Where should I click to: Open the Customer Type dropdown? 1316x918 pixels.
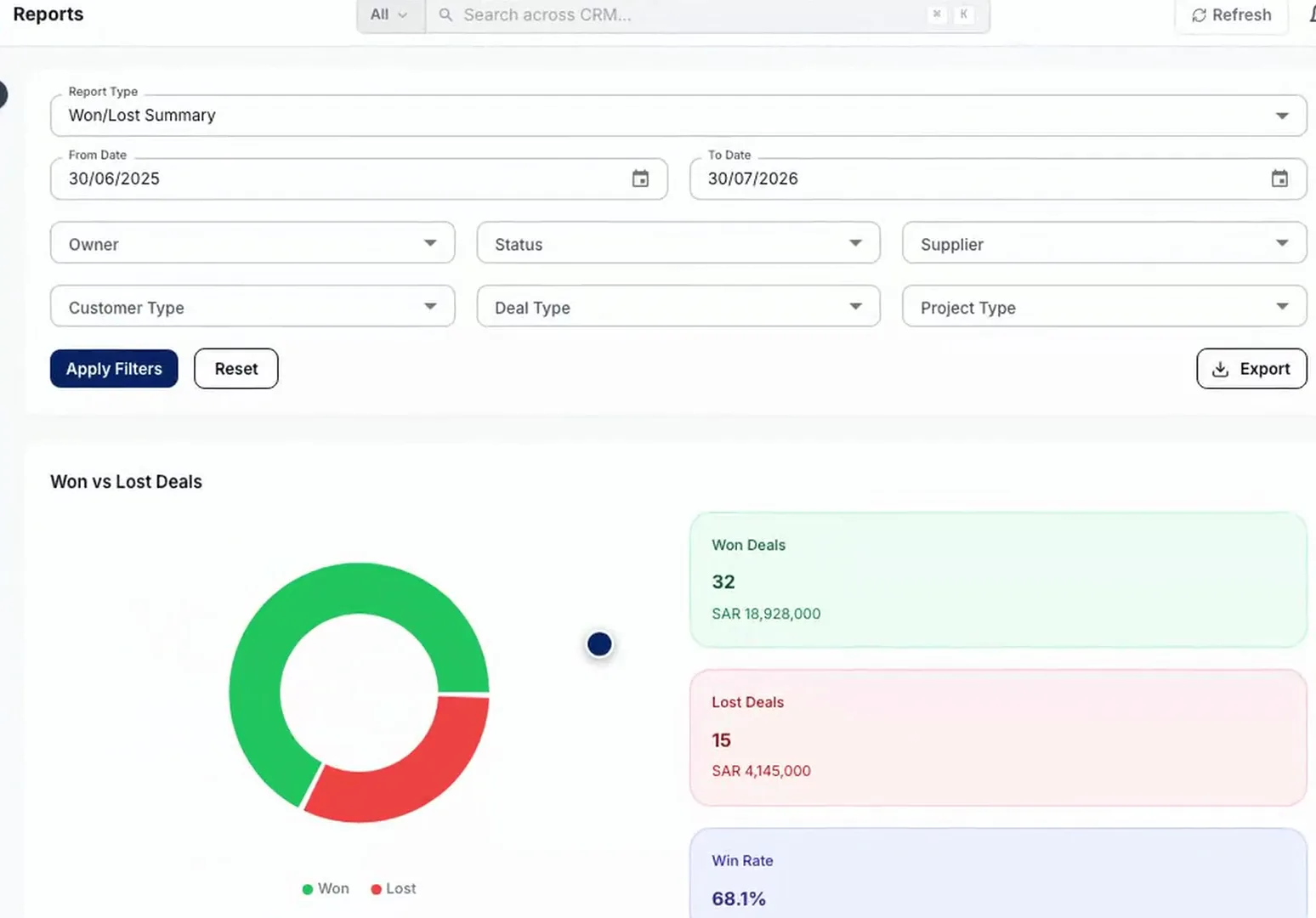click(x=252, y=307)
